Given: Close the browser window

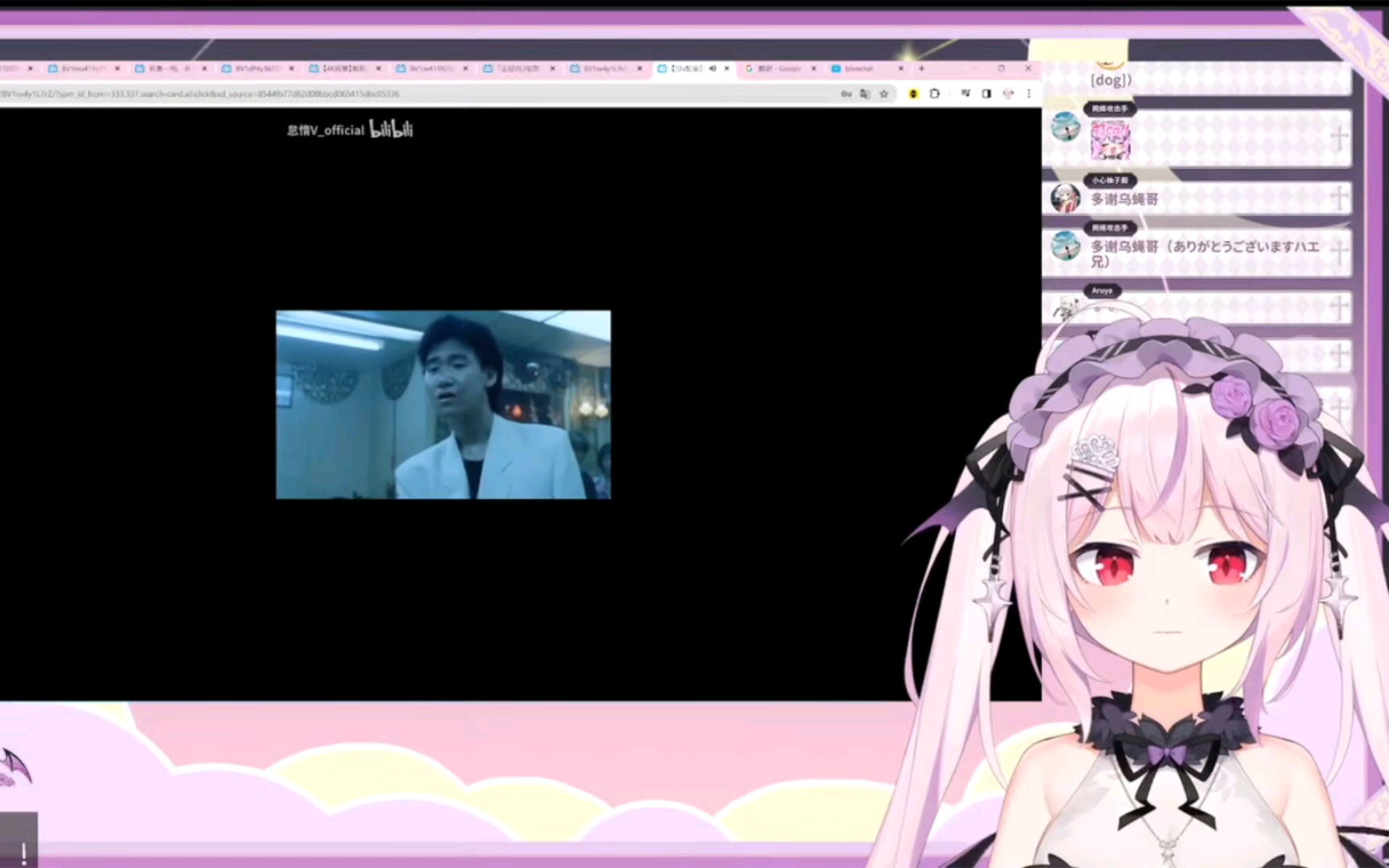Looking at the screenshot, I should (1028, 68).
